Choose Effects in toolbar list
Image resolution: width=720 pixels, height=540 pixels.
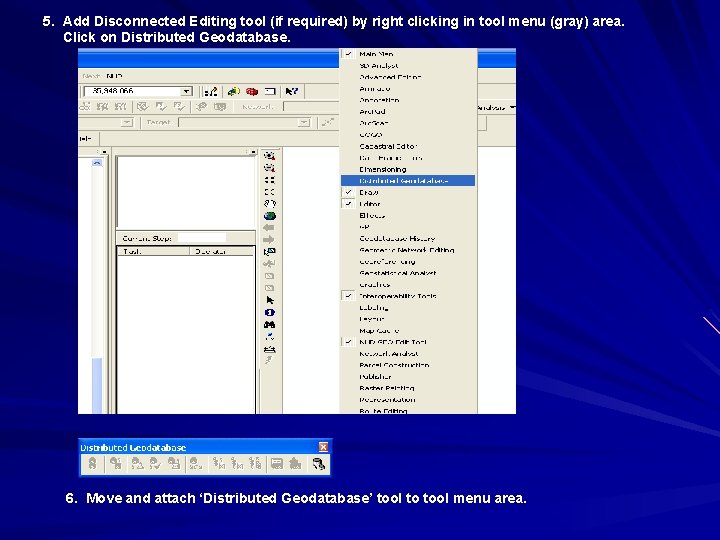click(x=408, y=215)
